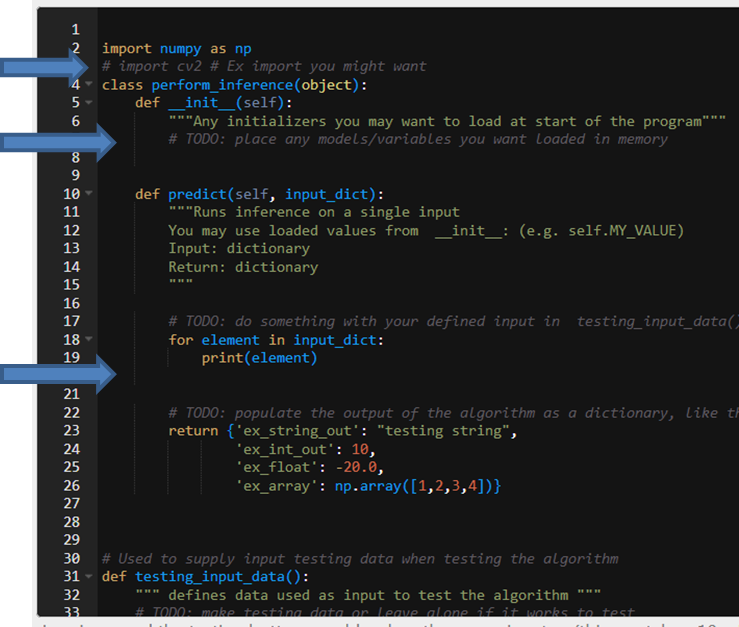Click the "'ex_float': -20.0" line

click(x=310, y=467)
